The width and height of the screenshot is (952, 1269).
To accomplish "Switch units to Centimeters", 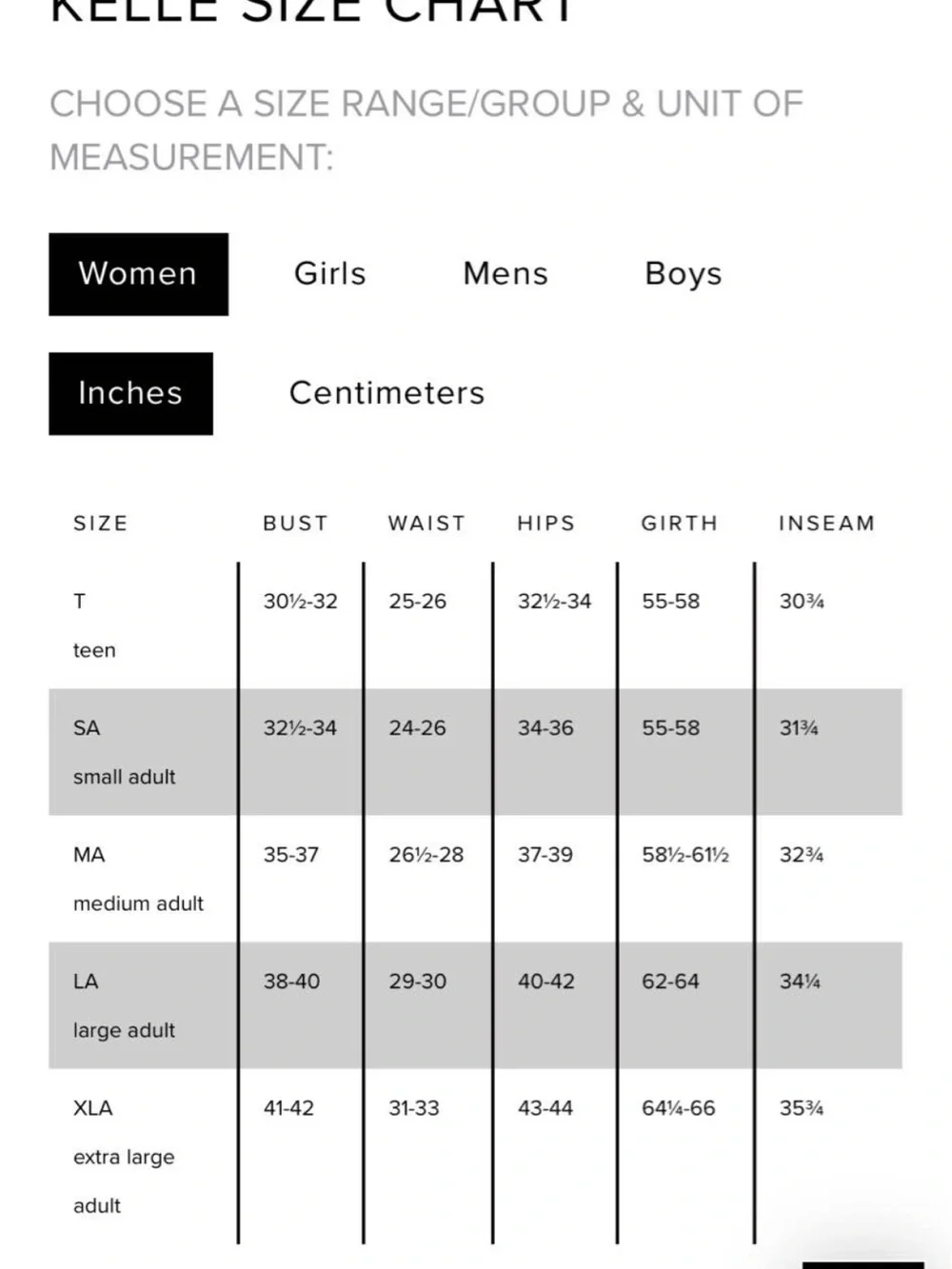I will 387,393.
